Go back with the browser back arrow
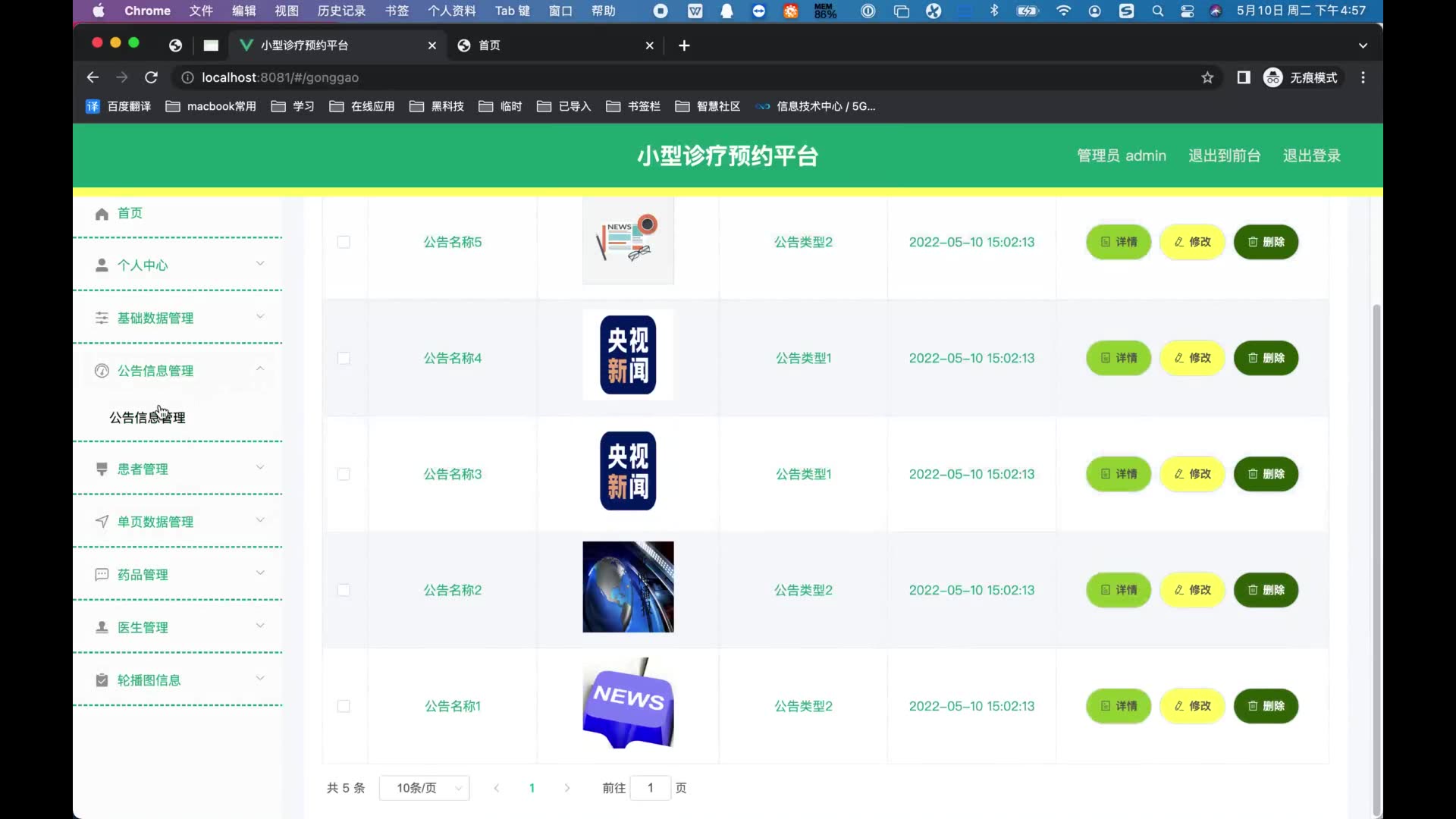This screenshot has height=819, width=1456. (x=93, y=77)
